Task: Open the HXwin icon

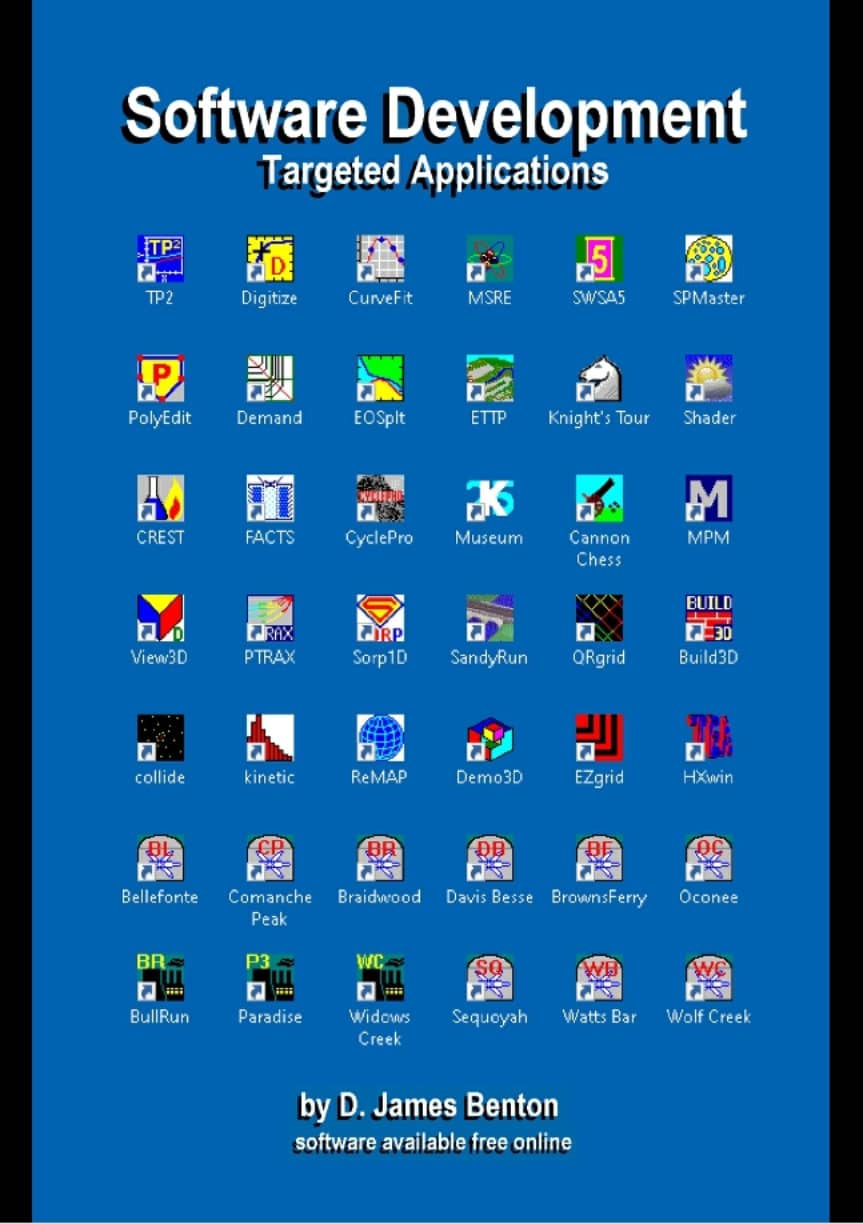Action: coord(709,738)
